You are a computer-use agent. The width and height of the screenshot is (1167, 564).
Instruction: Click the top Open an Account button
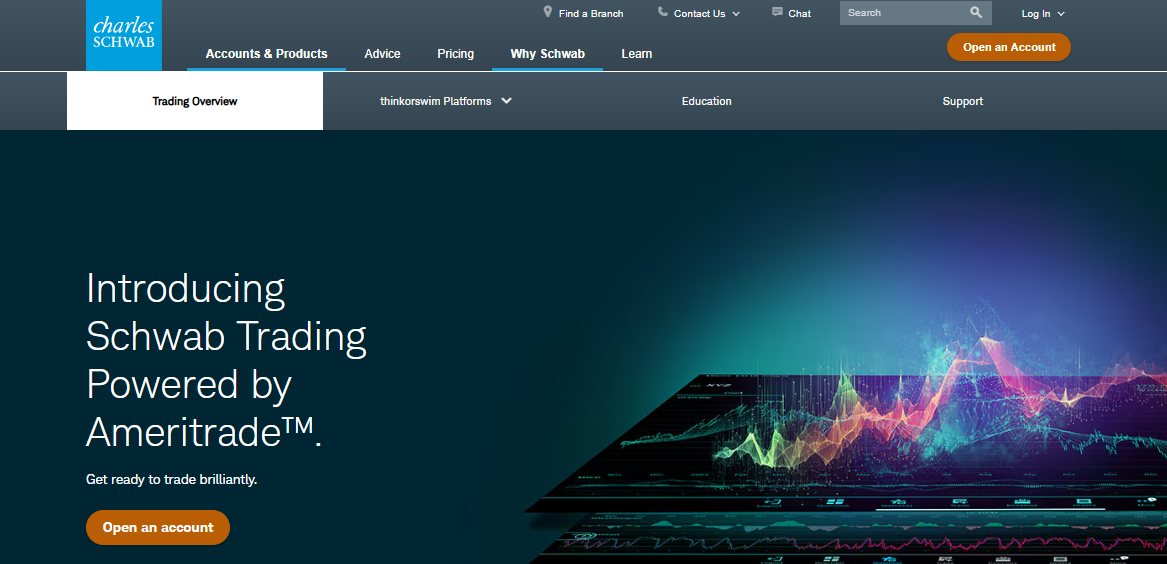point(1009,47)
